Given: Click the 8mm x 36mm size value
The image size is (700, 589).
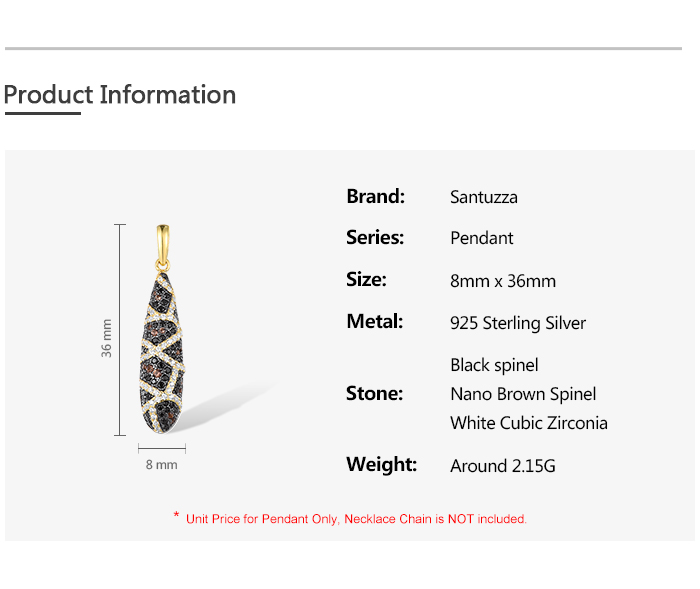Looking at the screenshot, I should (x=503, y=281).
